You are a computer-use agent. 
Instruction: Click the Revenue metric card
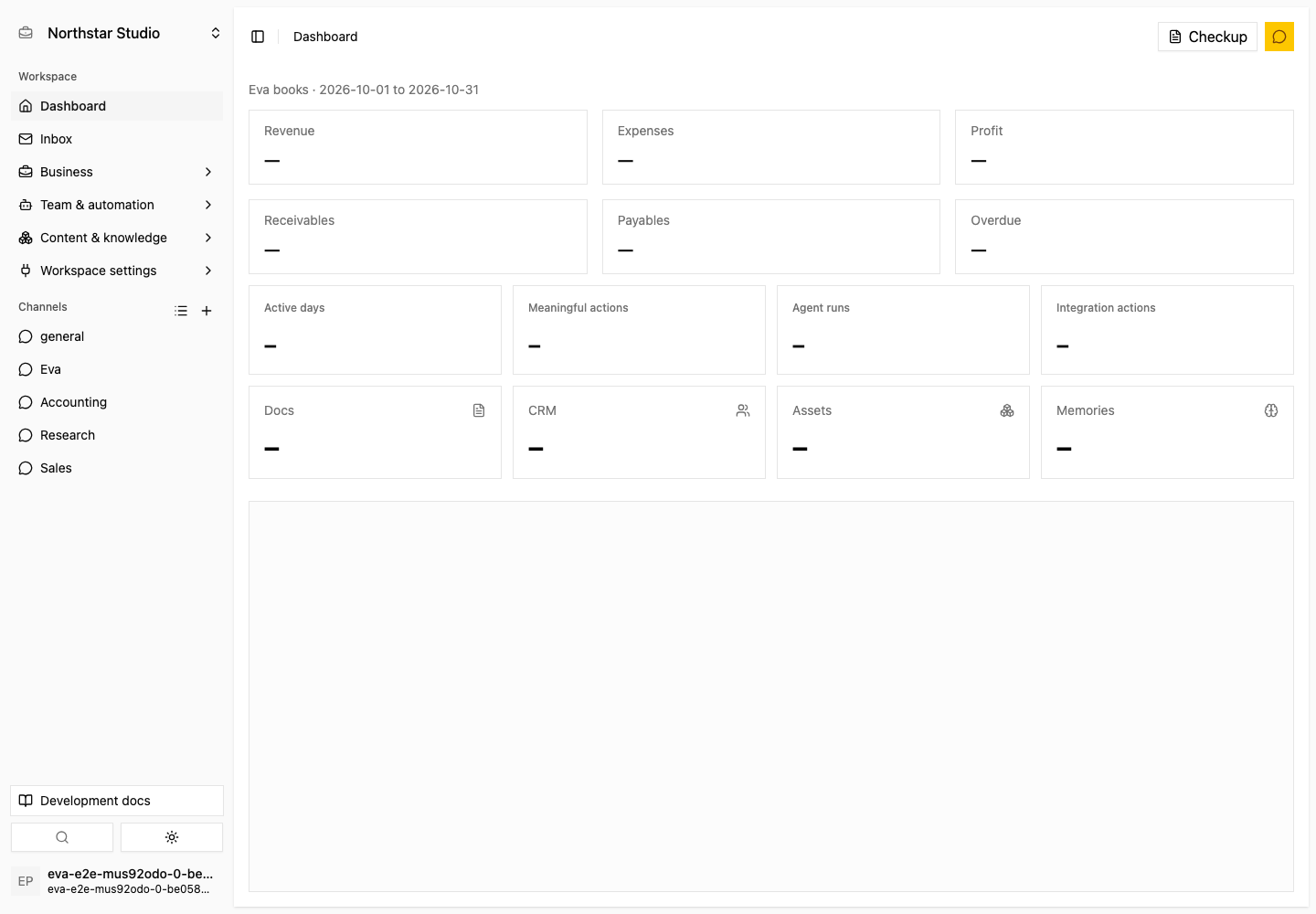[x=418, y=147]
